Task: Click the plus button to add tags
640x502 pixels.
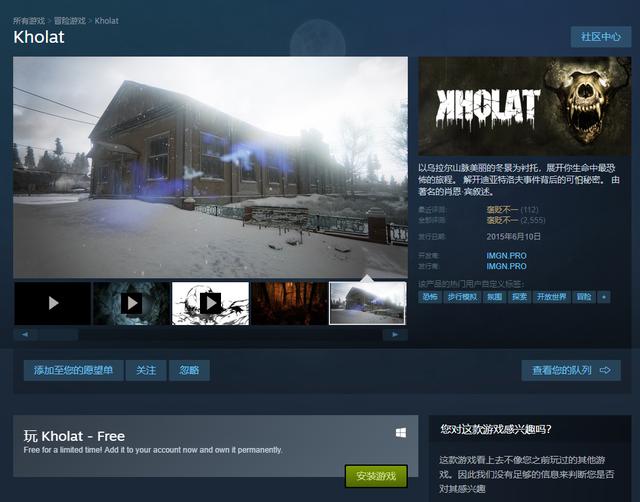Action: [x=604, y=297]
